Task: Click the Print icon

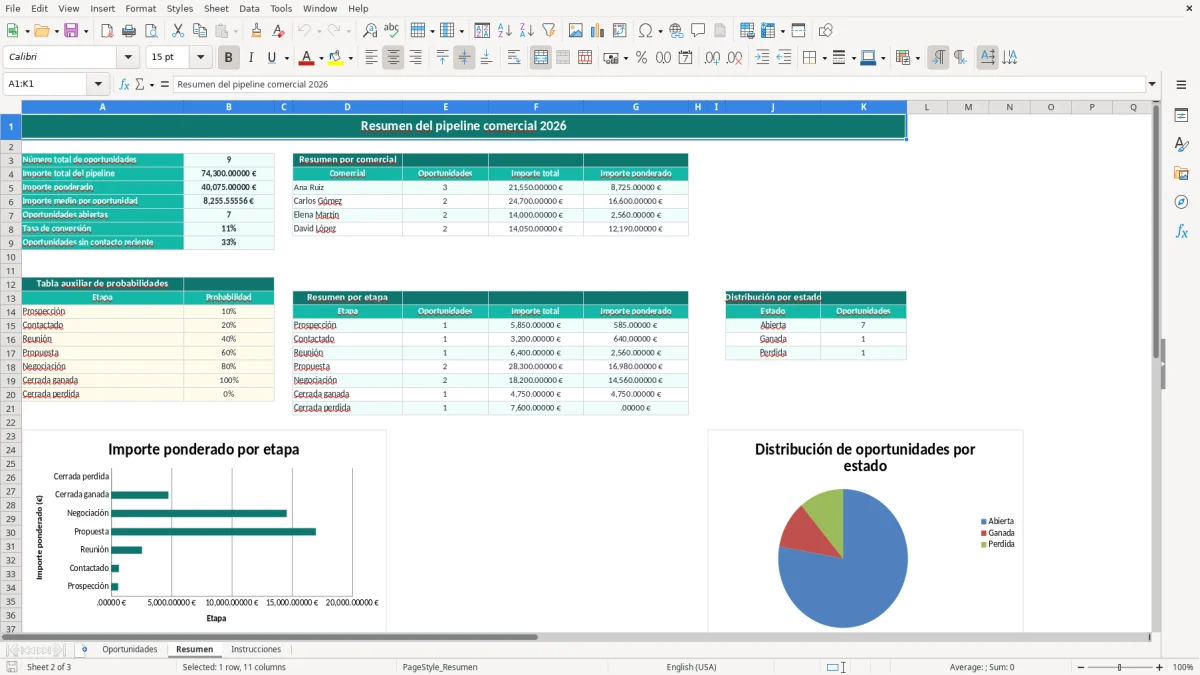Action: (x=129, y=31)
